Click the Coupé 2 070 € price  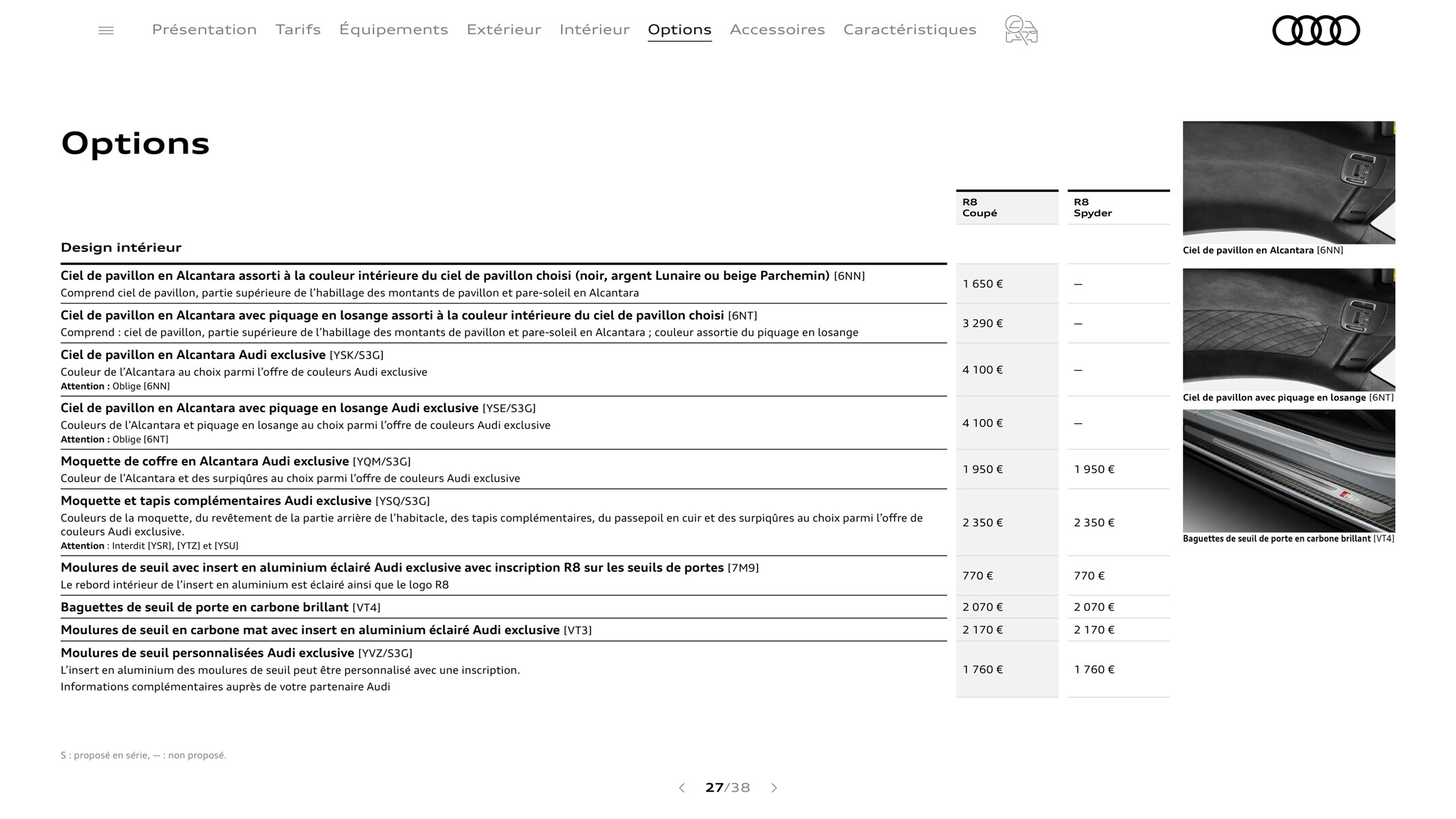point(982,607)
